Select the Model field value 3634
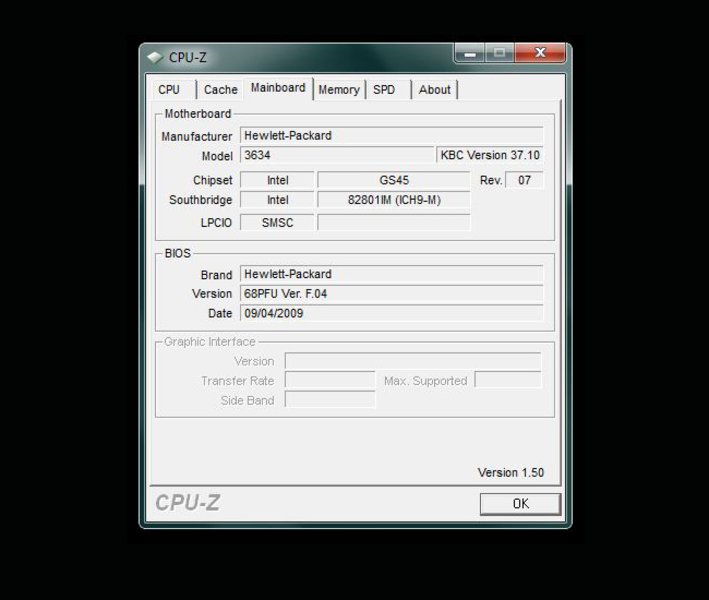The height and width of the screenshot is (600, 709). point(337,155)
